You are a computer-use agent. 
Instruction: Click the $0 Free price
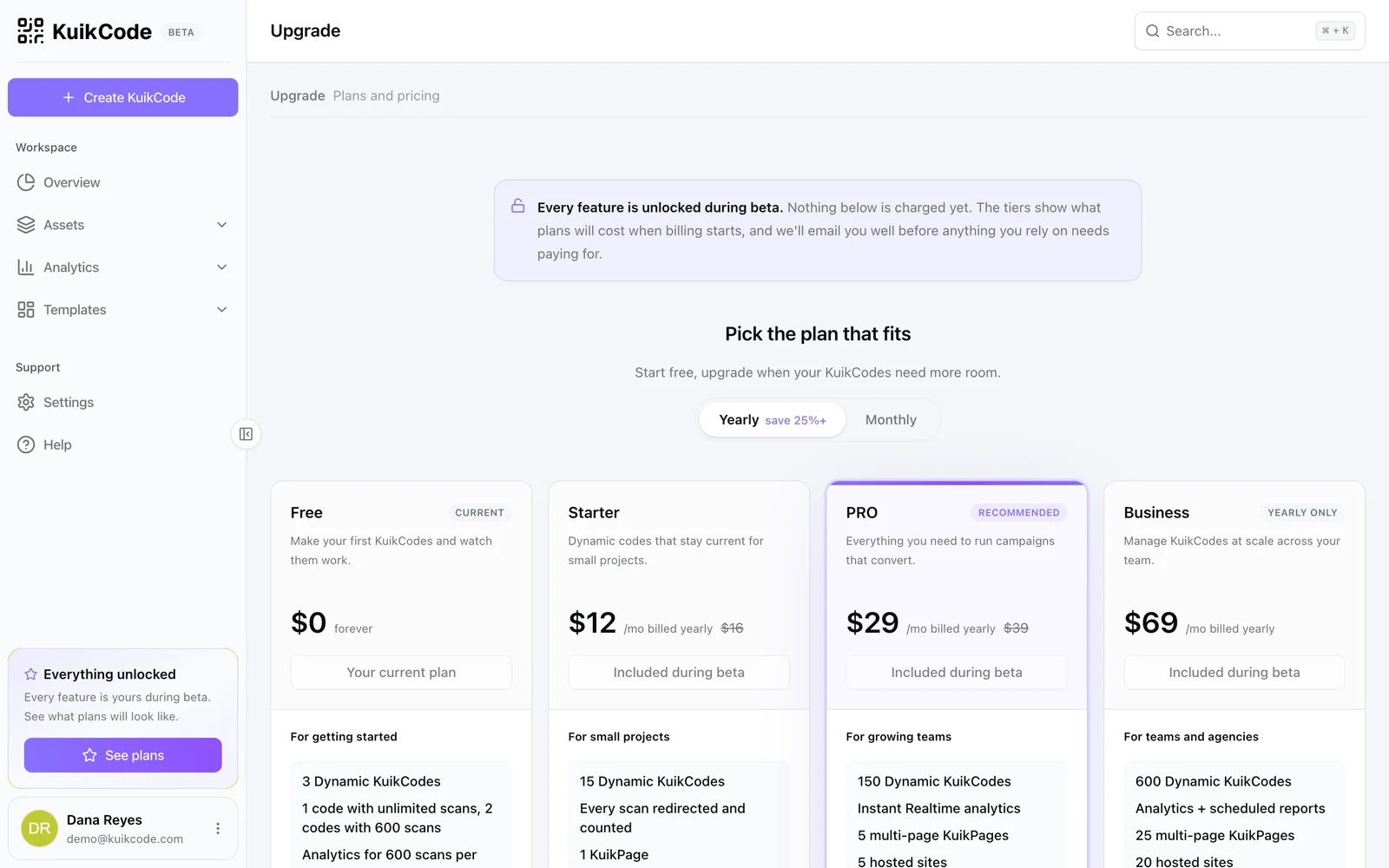pyautogui.click(x=308, y=622)
